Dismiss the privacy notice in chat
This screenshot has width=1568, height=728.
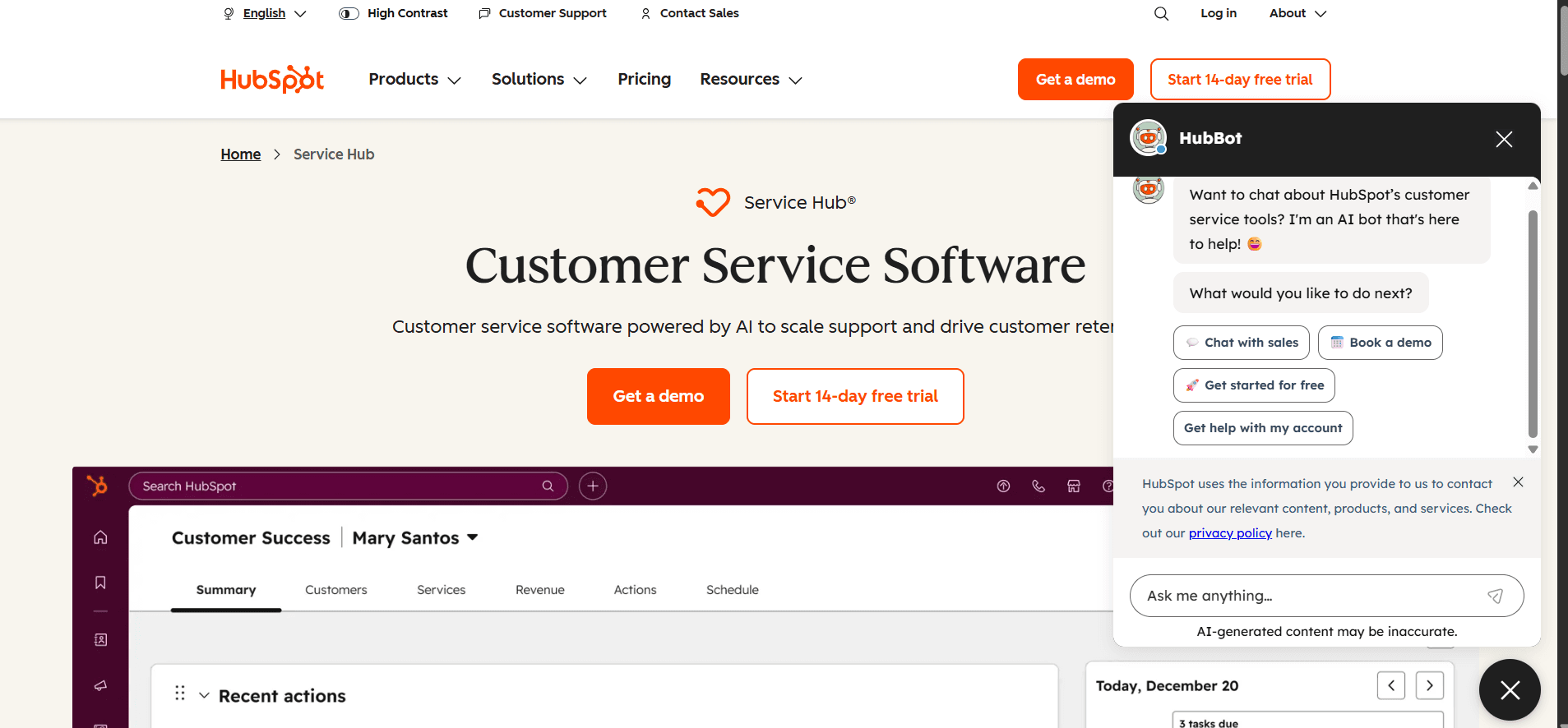pyautogui.click(x=1518, y=482)
